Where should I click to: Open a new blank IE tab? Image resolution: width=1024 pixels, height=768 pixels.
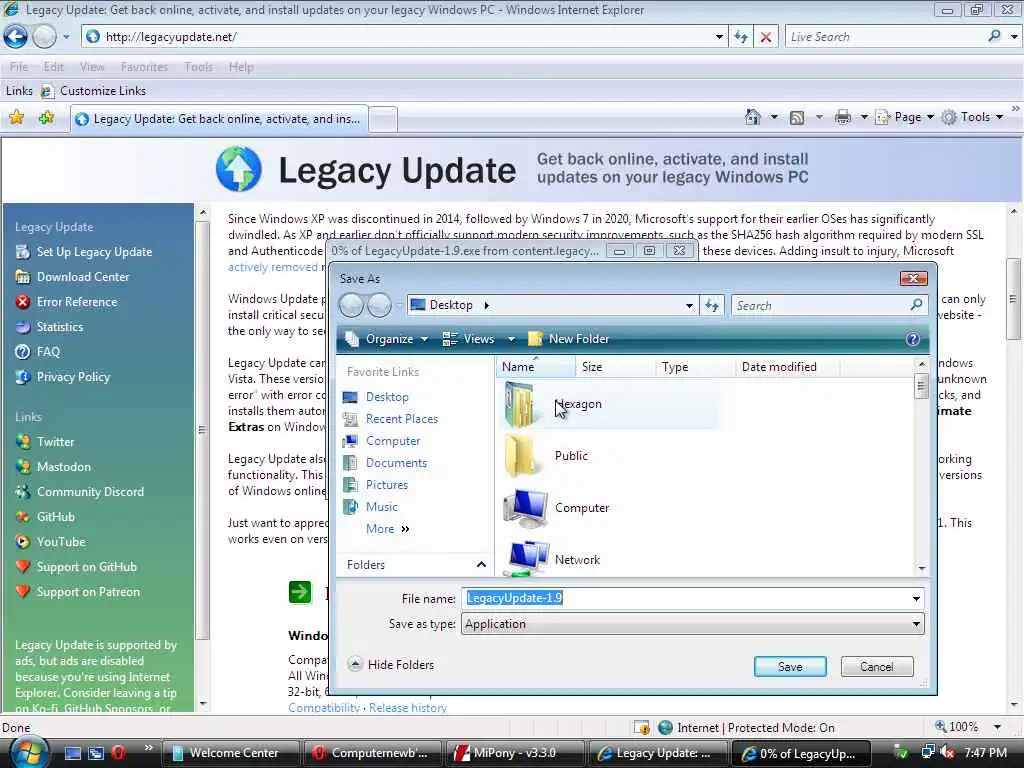[383, 120]
